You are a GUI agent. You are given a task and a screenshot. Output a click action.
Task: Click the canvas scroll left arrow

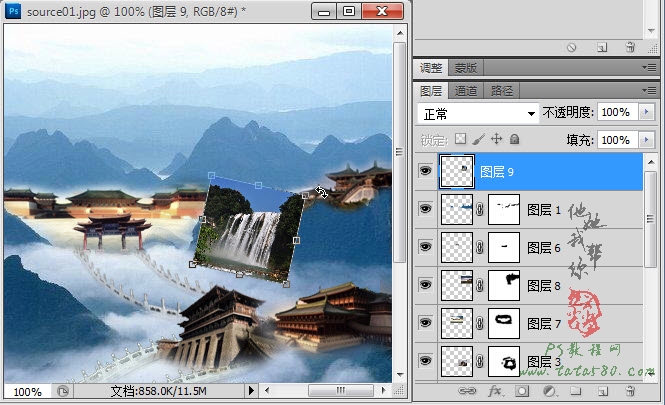[x=267, y=390]
